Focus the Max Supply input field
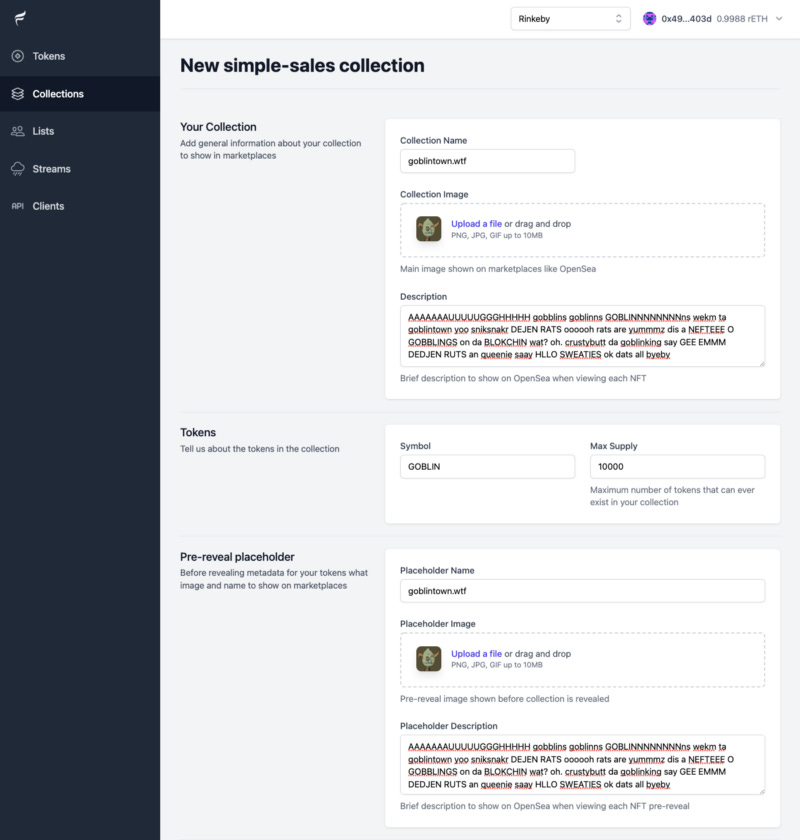The width and height of the screenshot is (800, 840). click(x=677, y=467)
